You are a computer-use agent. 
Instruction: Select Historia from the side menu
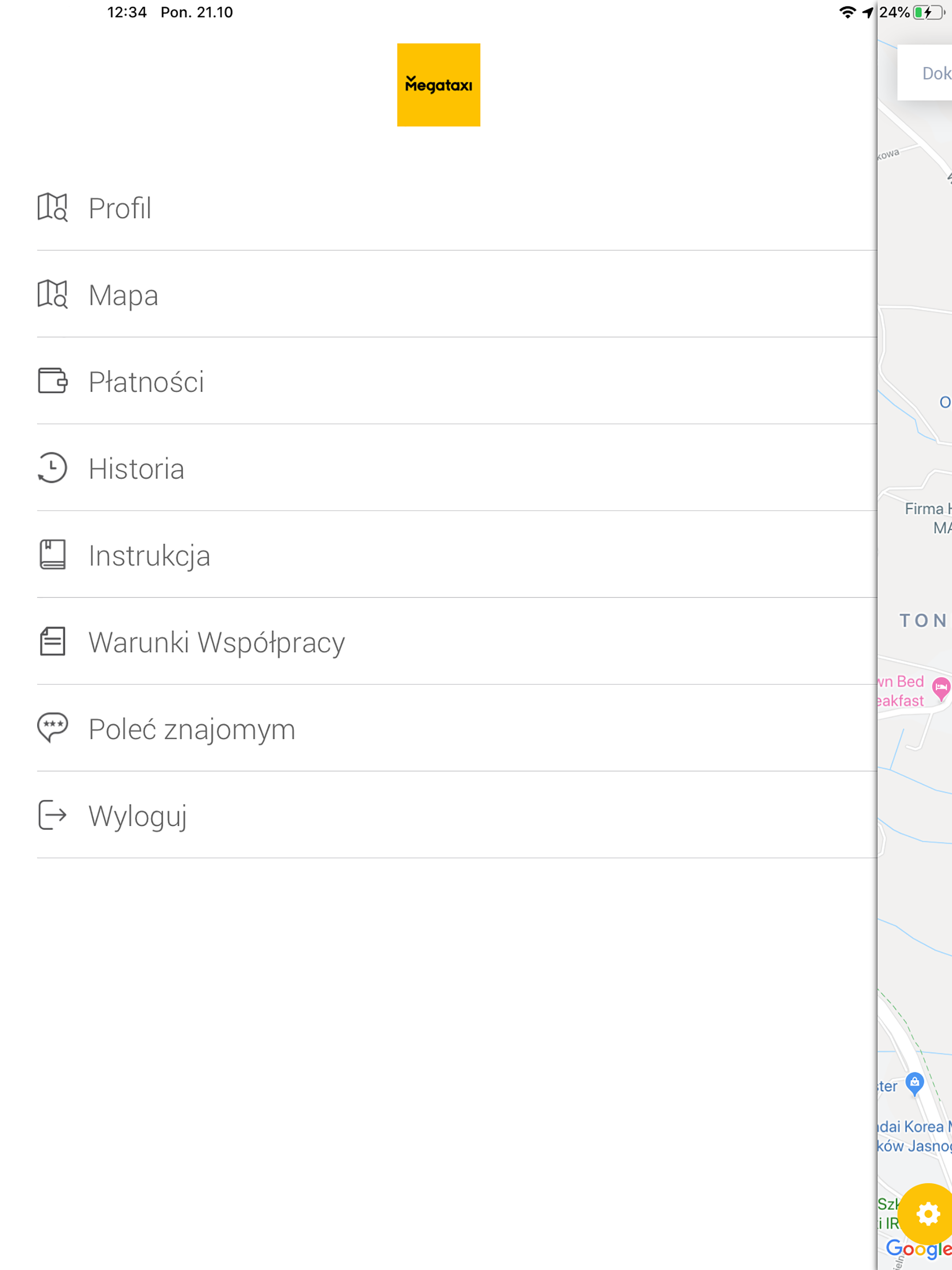[x=457, y=468]
